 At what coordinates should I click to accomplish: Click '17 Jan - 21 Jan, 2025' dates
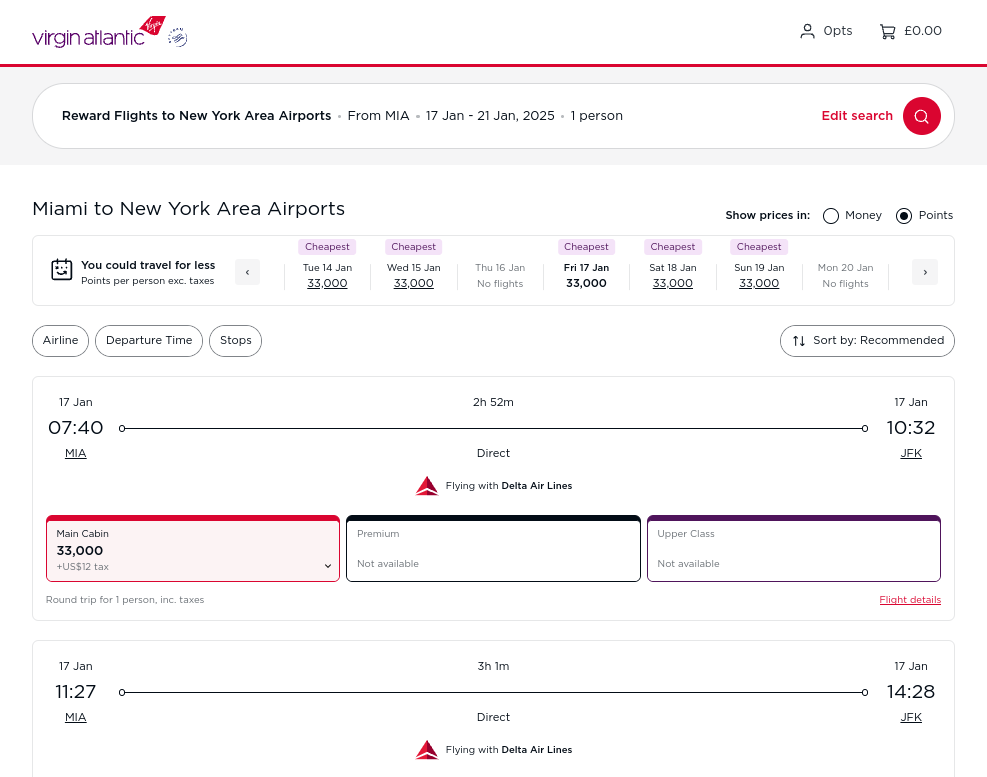click(x=490, y=116)
